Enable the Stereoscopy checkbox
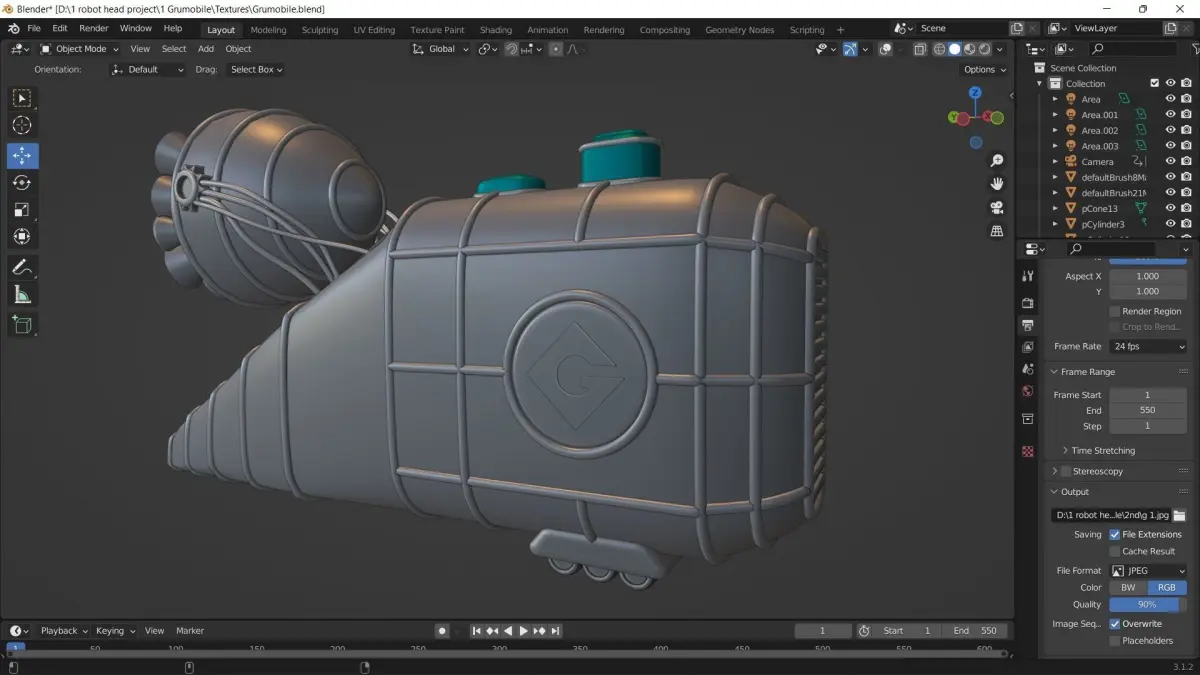 tap(1065, 471)
